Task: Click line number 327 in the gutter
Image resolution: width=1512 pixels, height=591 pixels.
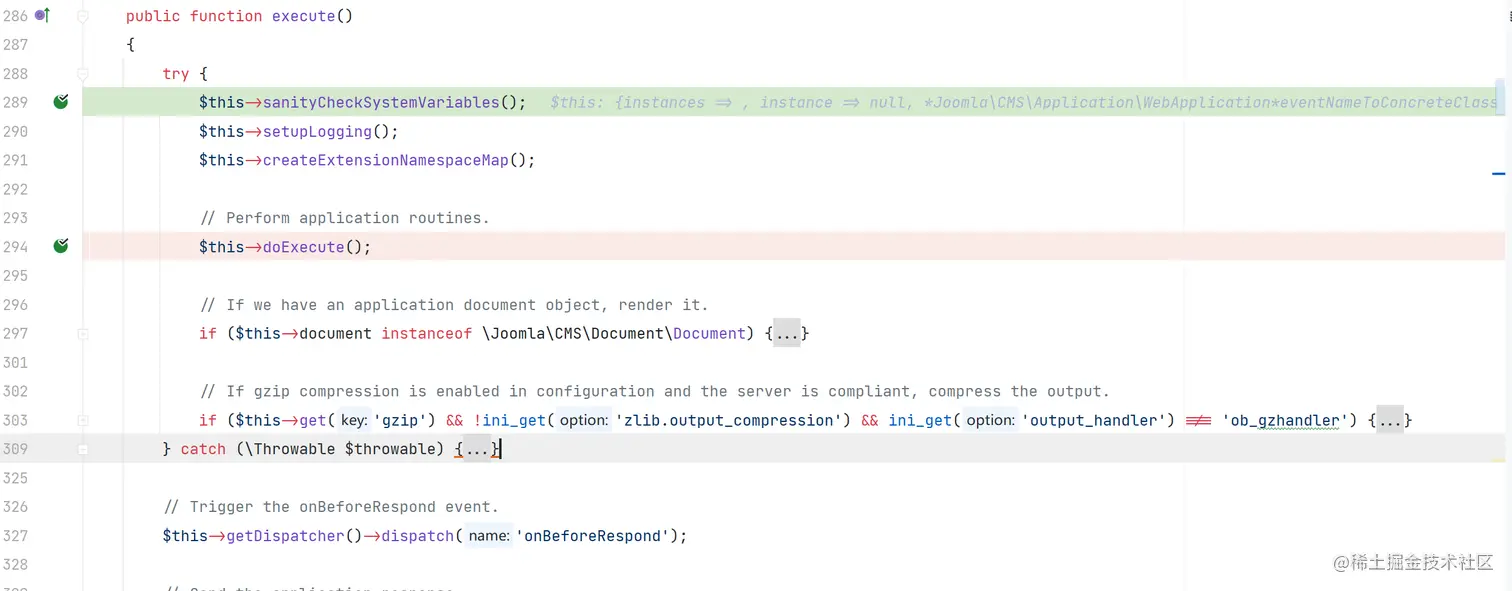Action: point(15,536)
